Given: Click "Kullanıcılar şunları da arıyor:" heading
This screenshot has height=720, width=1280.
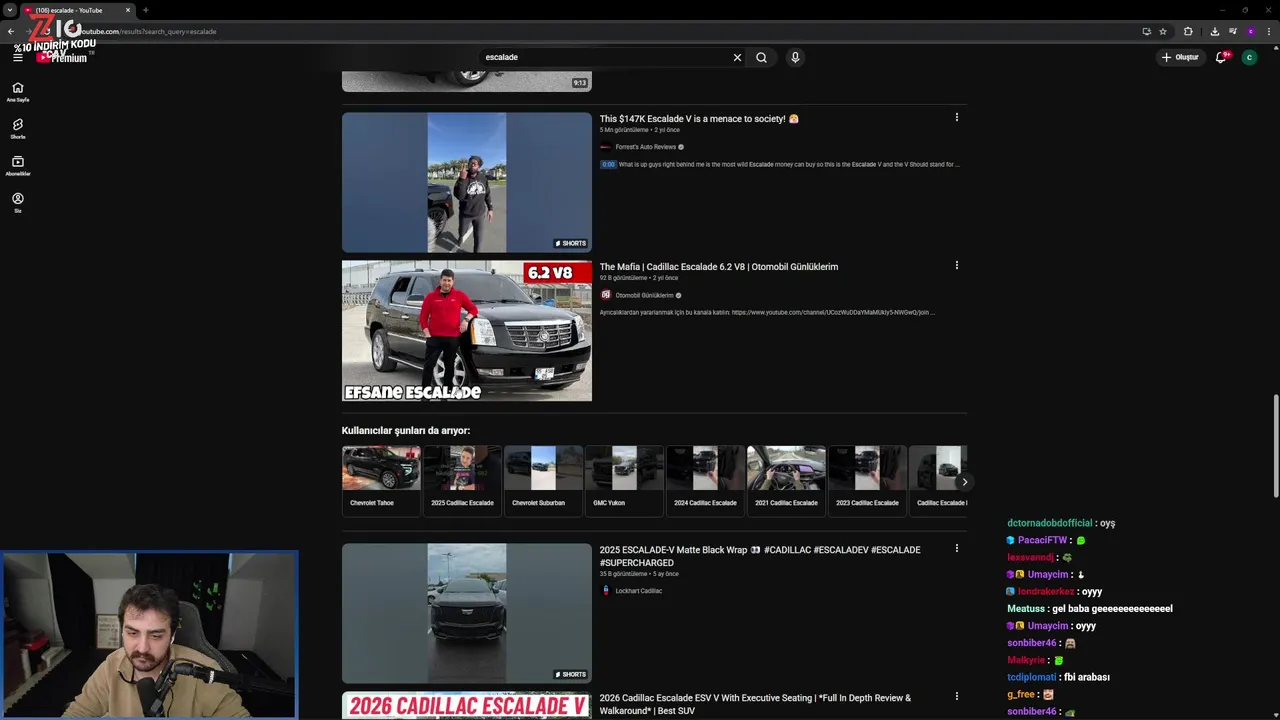Looking at the screenshot, I should (x=406, y=431).
